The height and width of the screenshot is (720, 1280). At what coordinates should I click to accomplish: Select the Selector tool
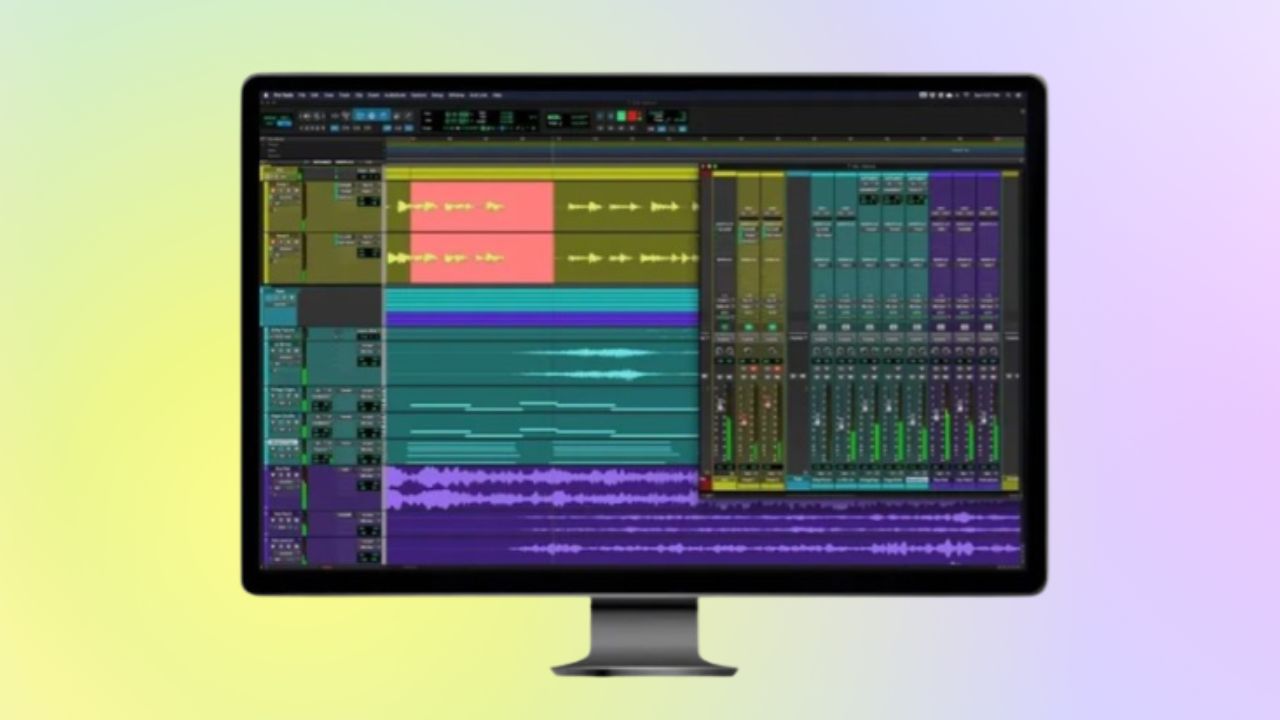[x=371, y=116]
